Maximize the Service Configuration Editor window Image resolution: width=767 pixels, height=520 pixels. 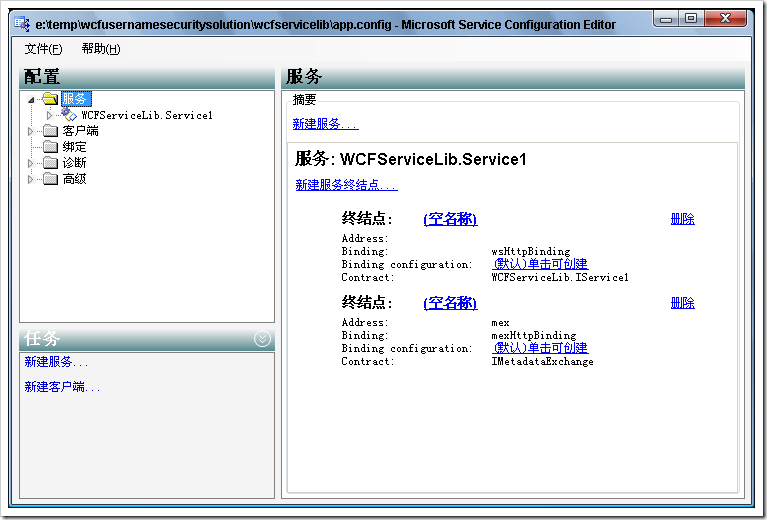(691, 19)
